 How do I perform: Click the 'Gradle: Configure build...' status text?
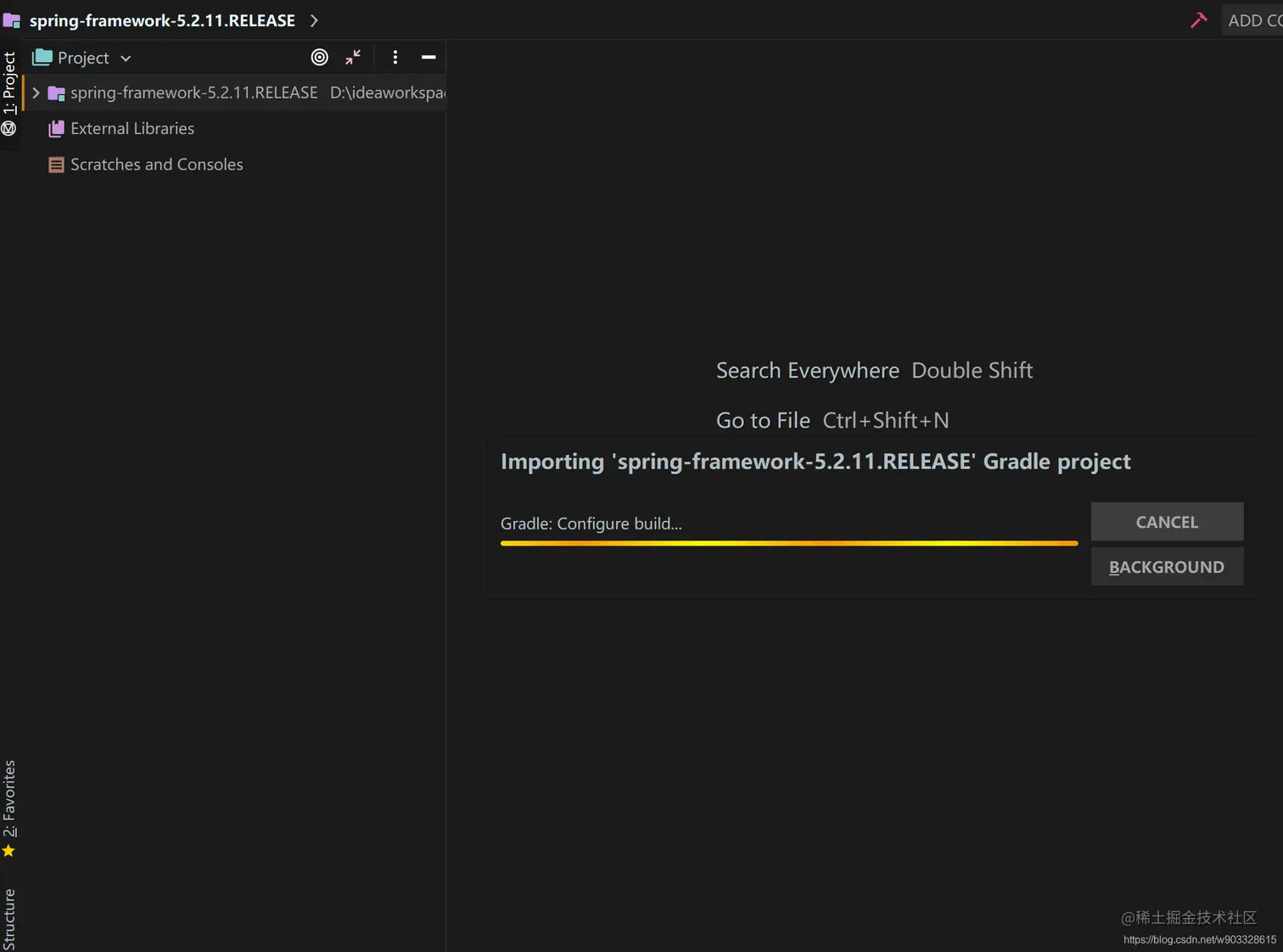coord(591,524)
